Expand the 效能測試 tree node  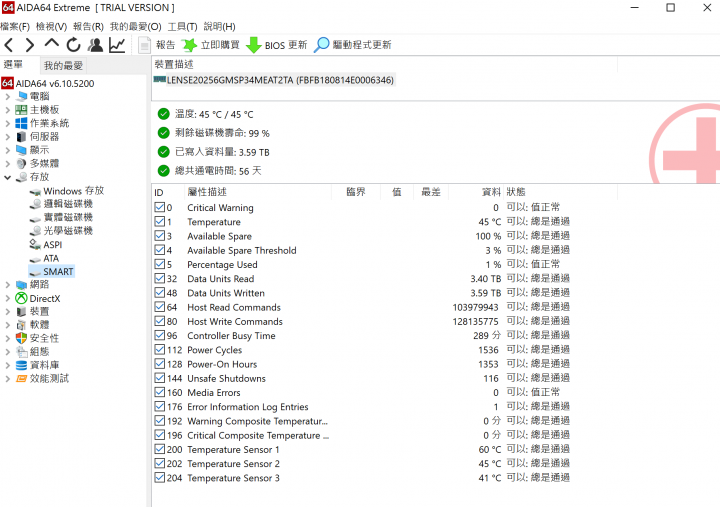click(7, 379)
